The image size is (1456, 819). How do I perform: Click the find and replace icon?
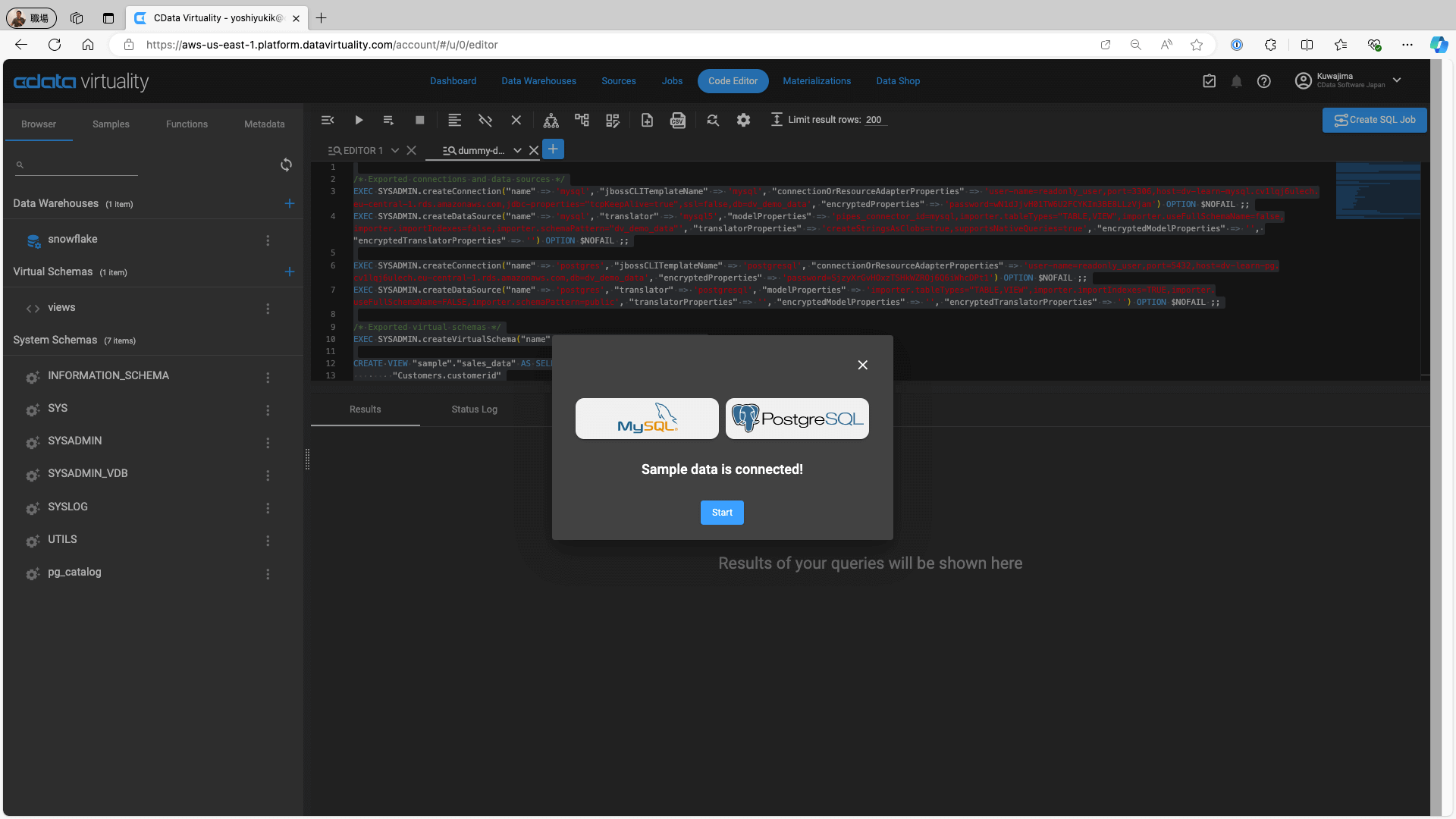click(x=713, y=120)
